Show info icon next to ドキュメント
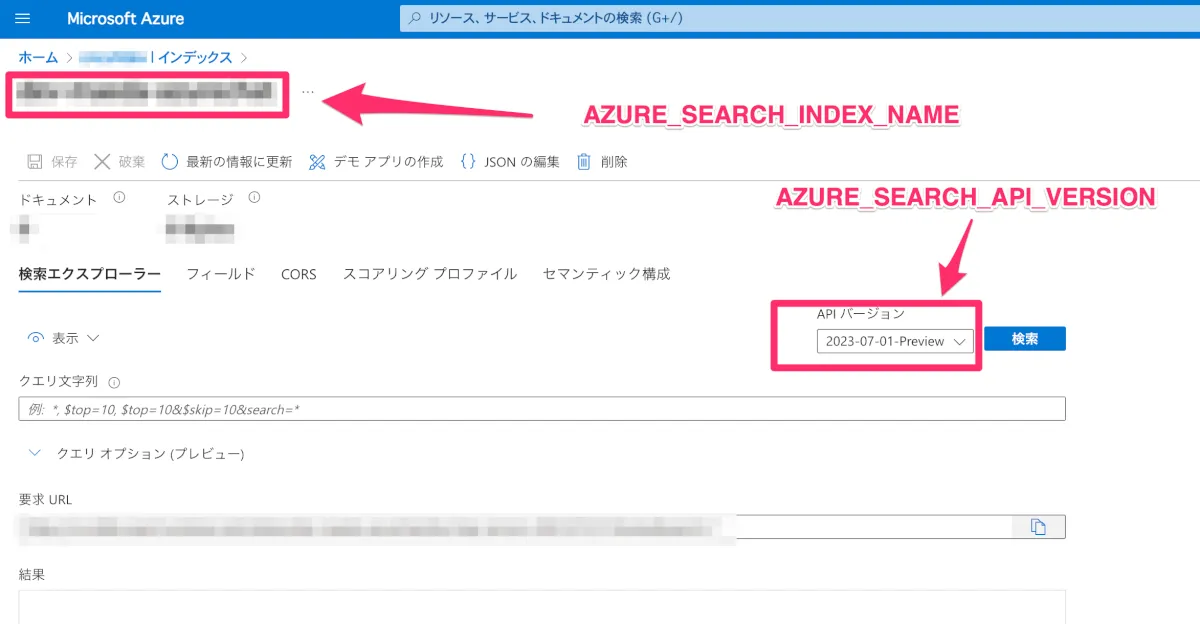Image resolution: width=1200 pixels, height=624 pixels. click(120, 198)
